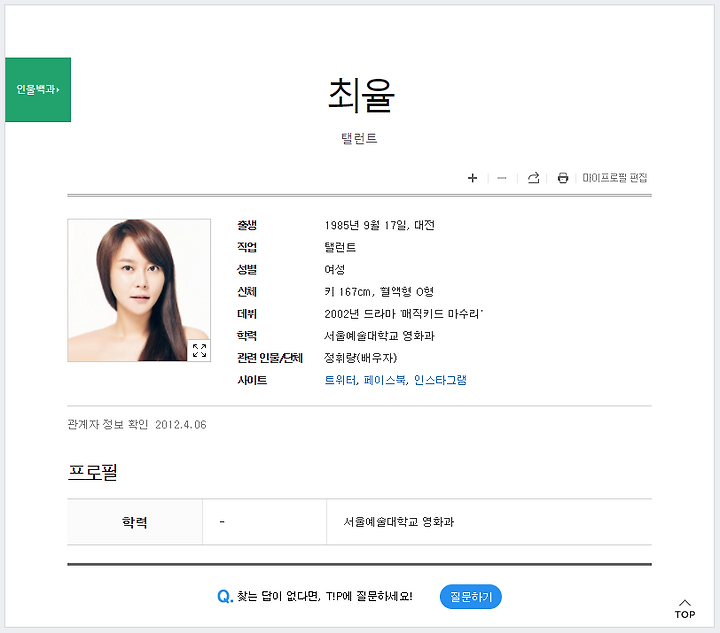The width and height of the screenshot is (720, 633).
Task: Click the name heading 최율
Action: (x=361, y=95)
